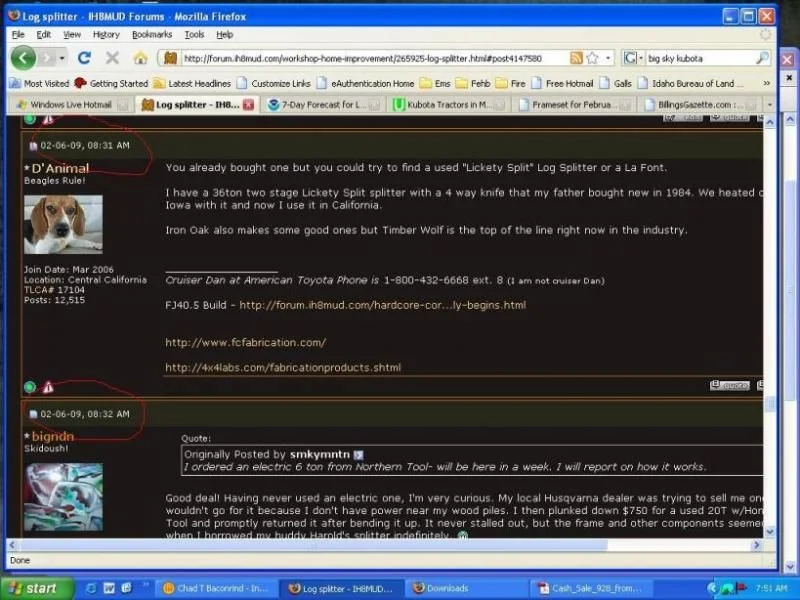Click post icon beside 02-06-09, 08:32 AM
Viewport: 800px width, 600px height.
(x=33, y=414)
